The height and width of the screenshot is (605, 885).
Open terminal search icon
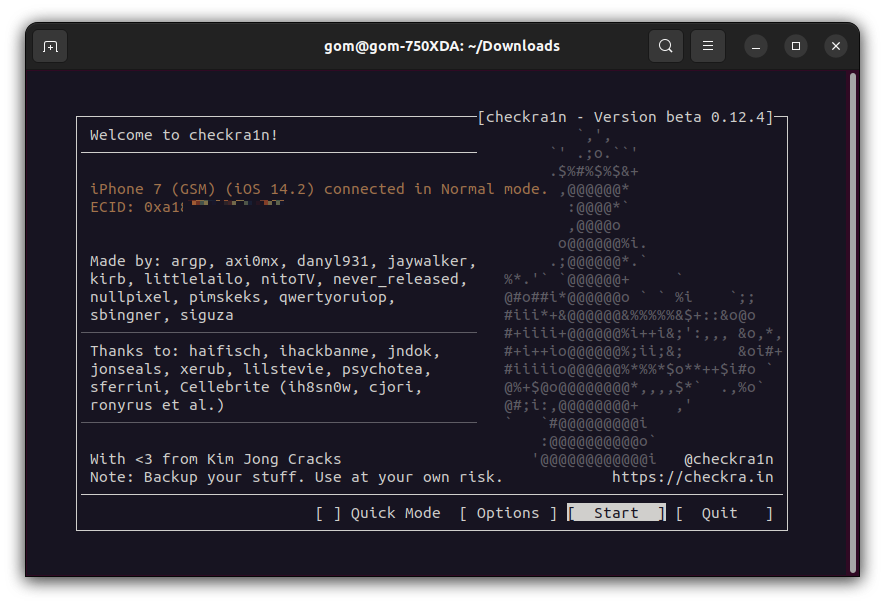tap(666, 46)
